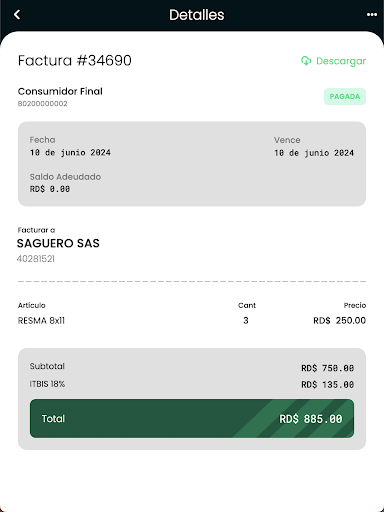Tap the back arrow icon
384x512 pixels.
17,15
